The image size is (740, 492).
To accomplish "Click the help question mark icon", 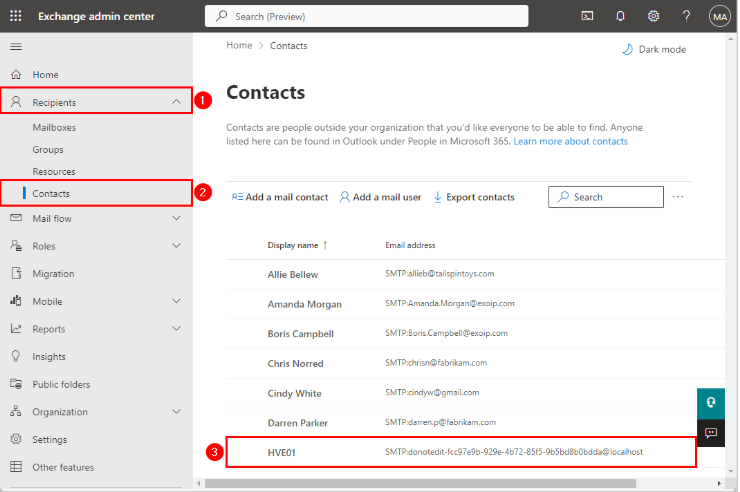I will [686, 16].
